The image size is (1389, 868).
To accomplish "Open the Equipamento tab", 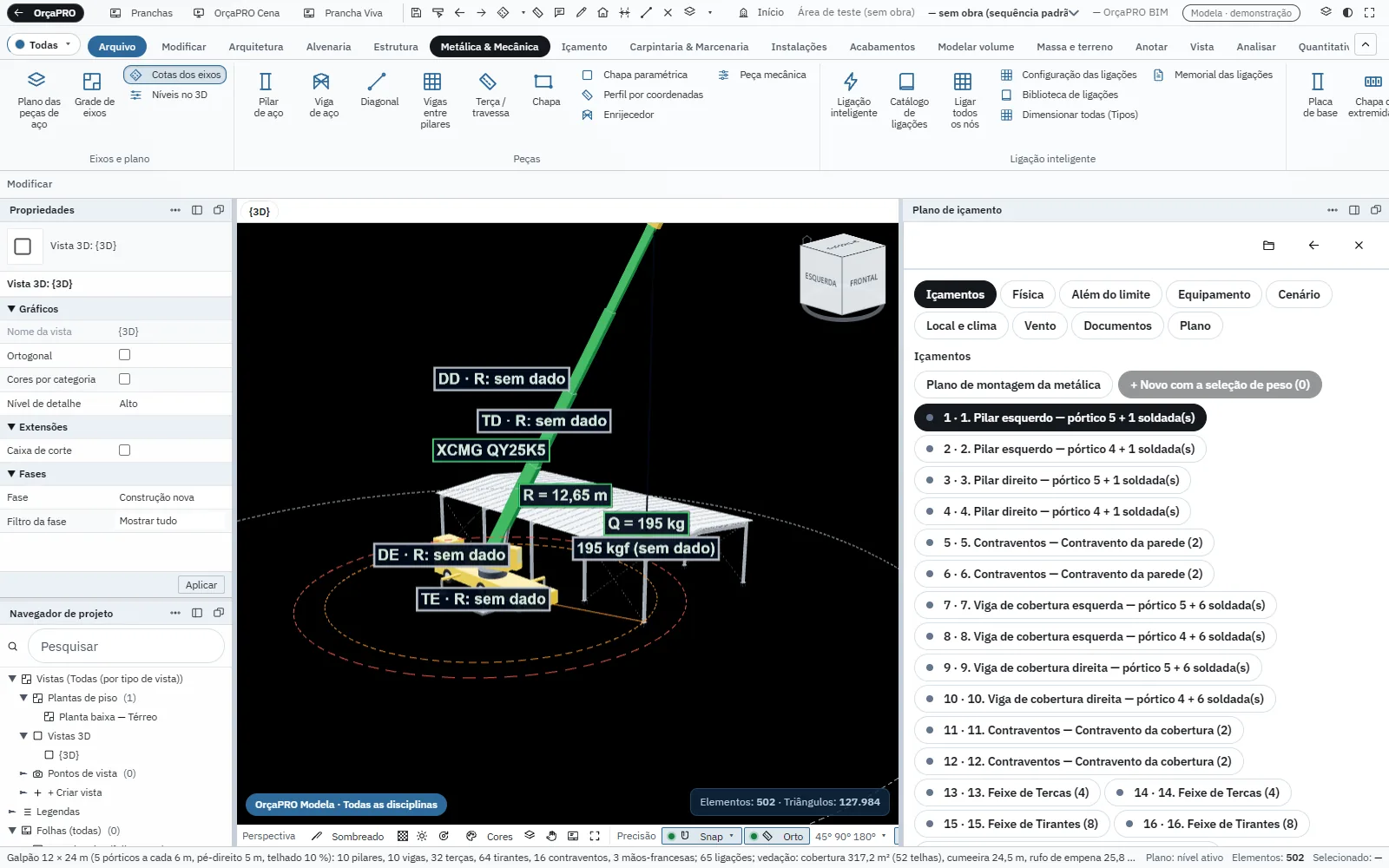I will 1214,294.
